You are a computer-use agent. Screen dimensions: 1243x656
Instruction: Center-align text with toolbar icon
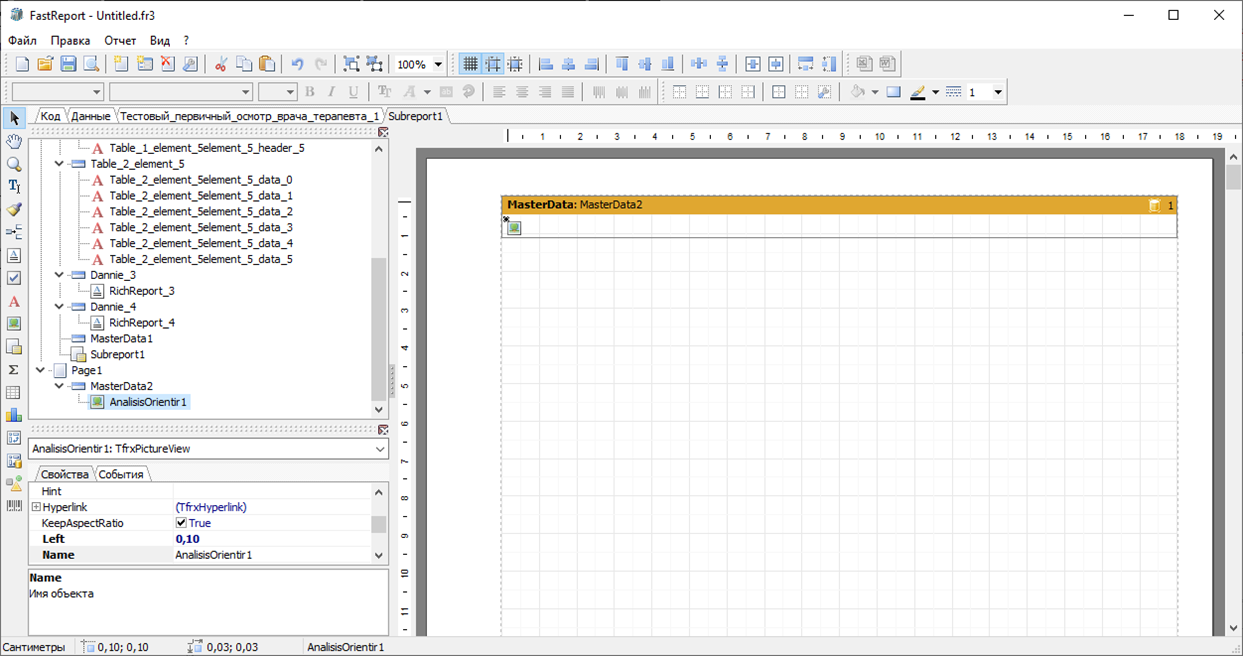(x=522, y=92)
